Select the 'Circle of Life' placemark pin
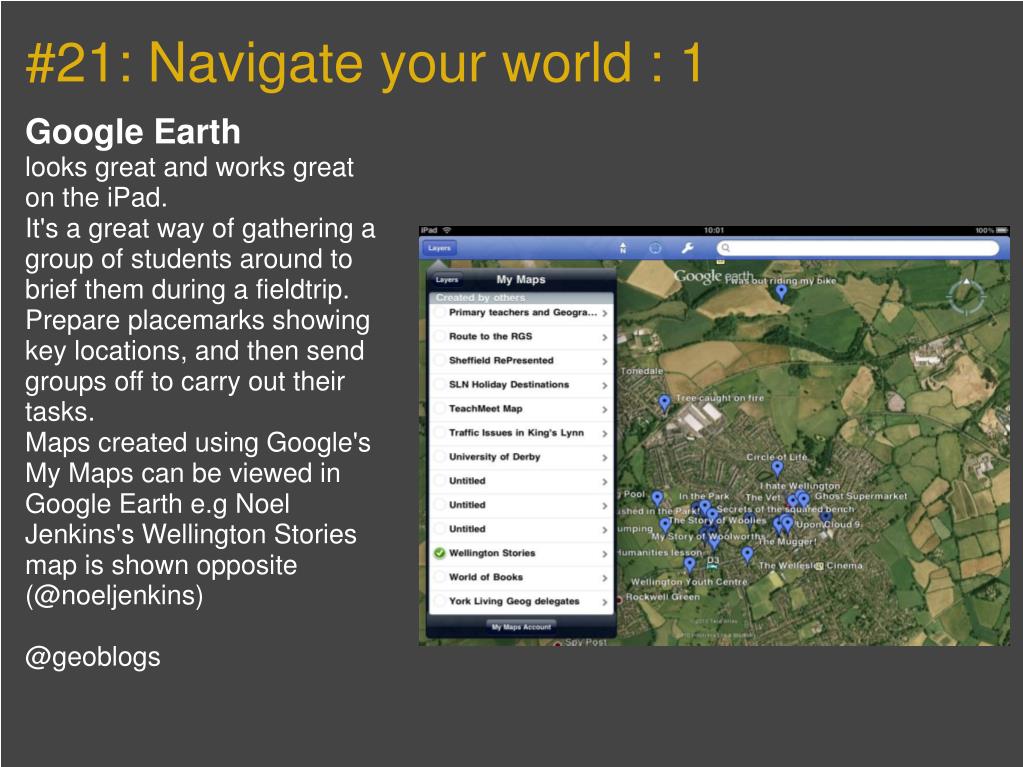 tap(777, 467)
